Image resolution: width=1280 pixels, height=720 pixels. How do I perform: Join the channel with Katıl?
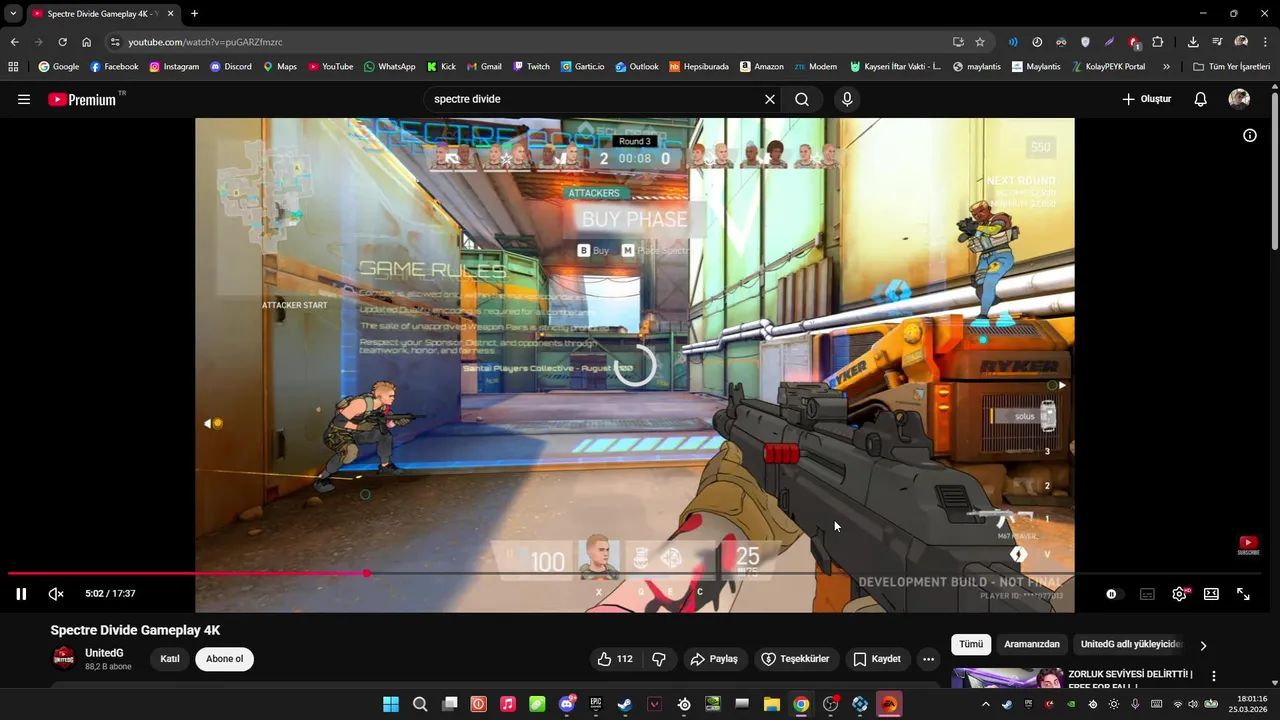coord(170,659)
